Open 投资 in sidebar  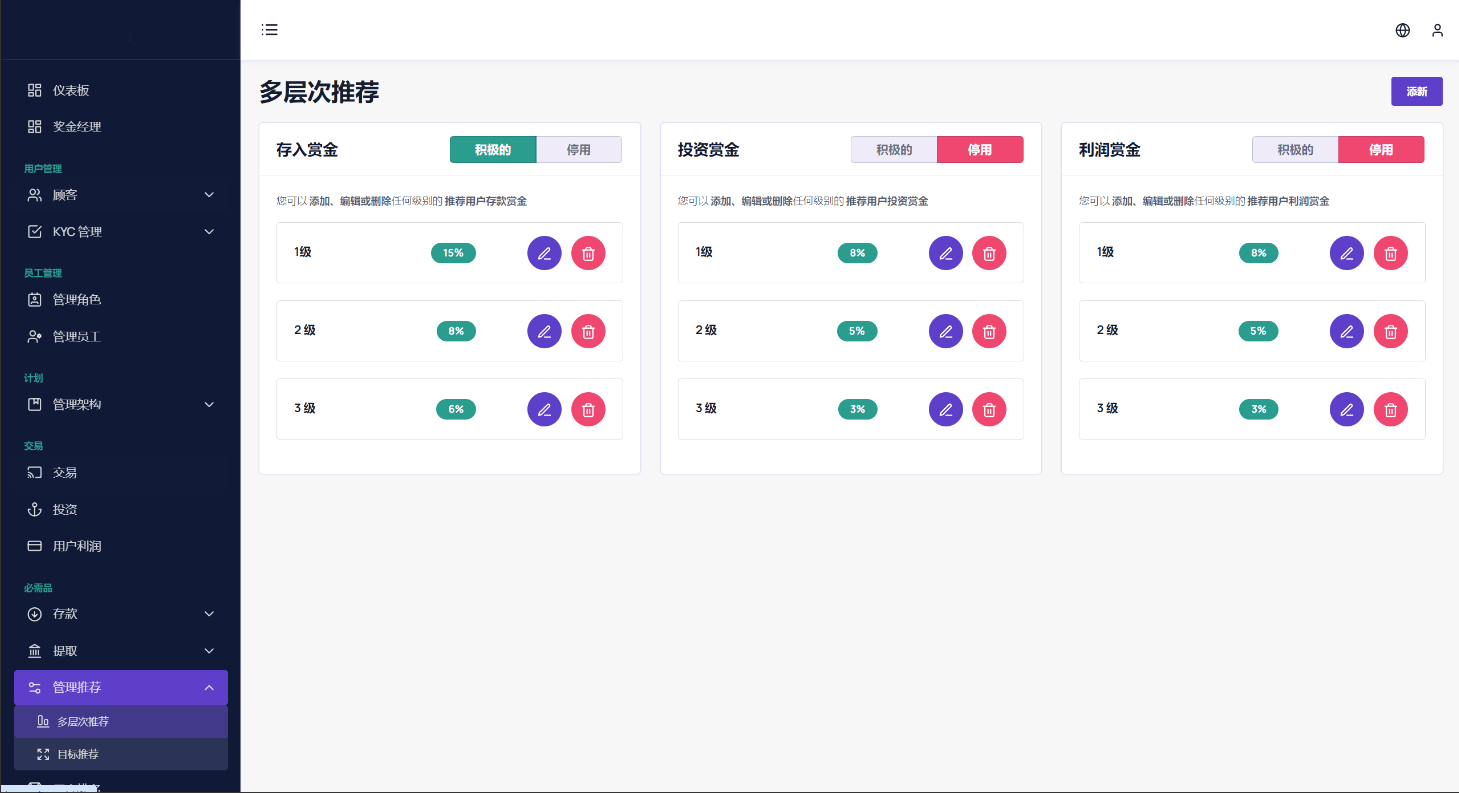[120, 510]
